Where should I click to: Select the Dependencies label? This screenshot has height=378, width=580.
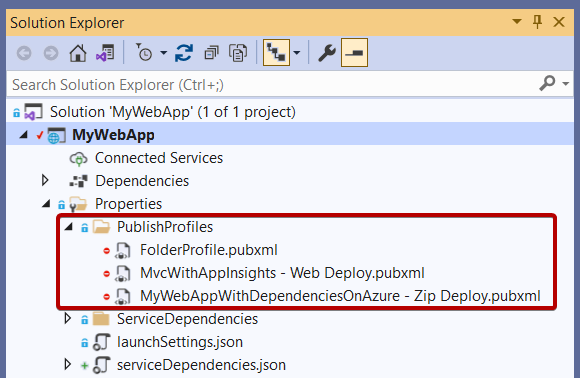click(142, 181)
